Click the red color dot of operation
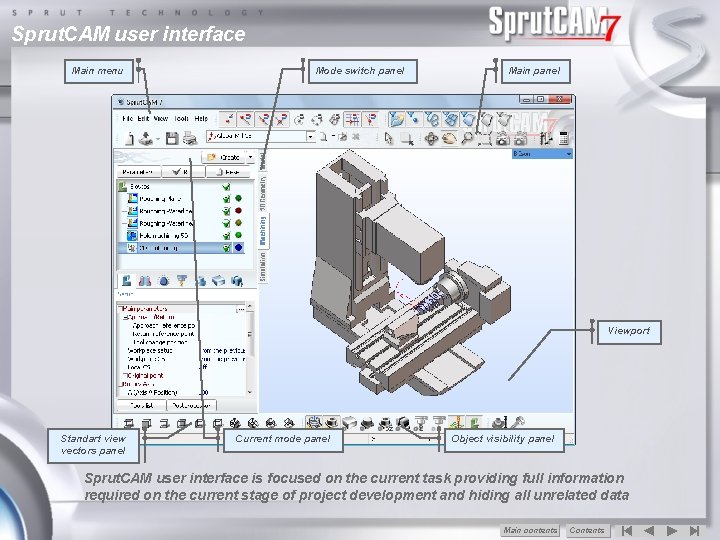 238,211
